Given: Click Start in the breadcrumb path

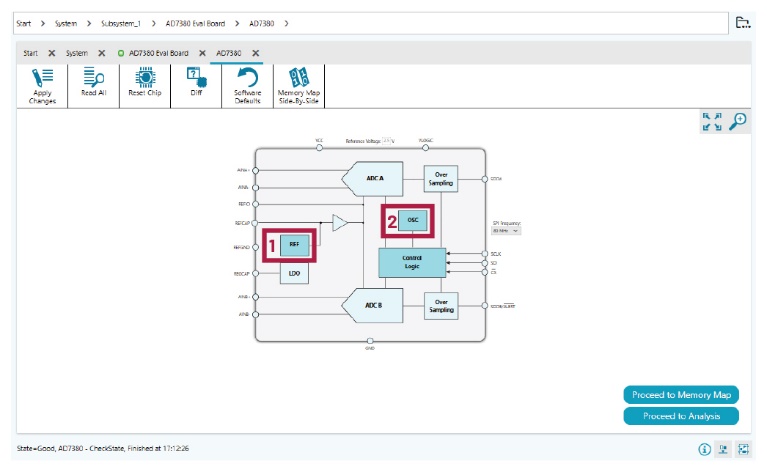Looking at the screenshot, I should (23, 23).
